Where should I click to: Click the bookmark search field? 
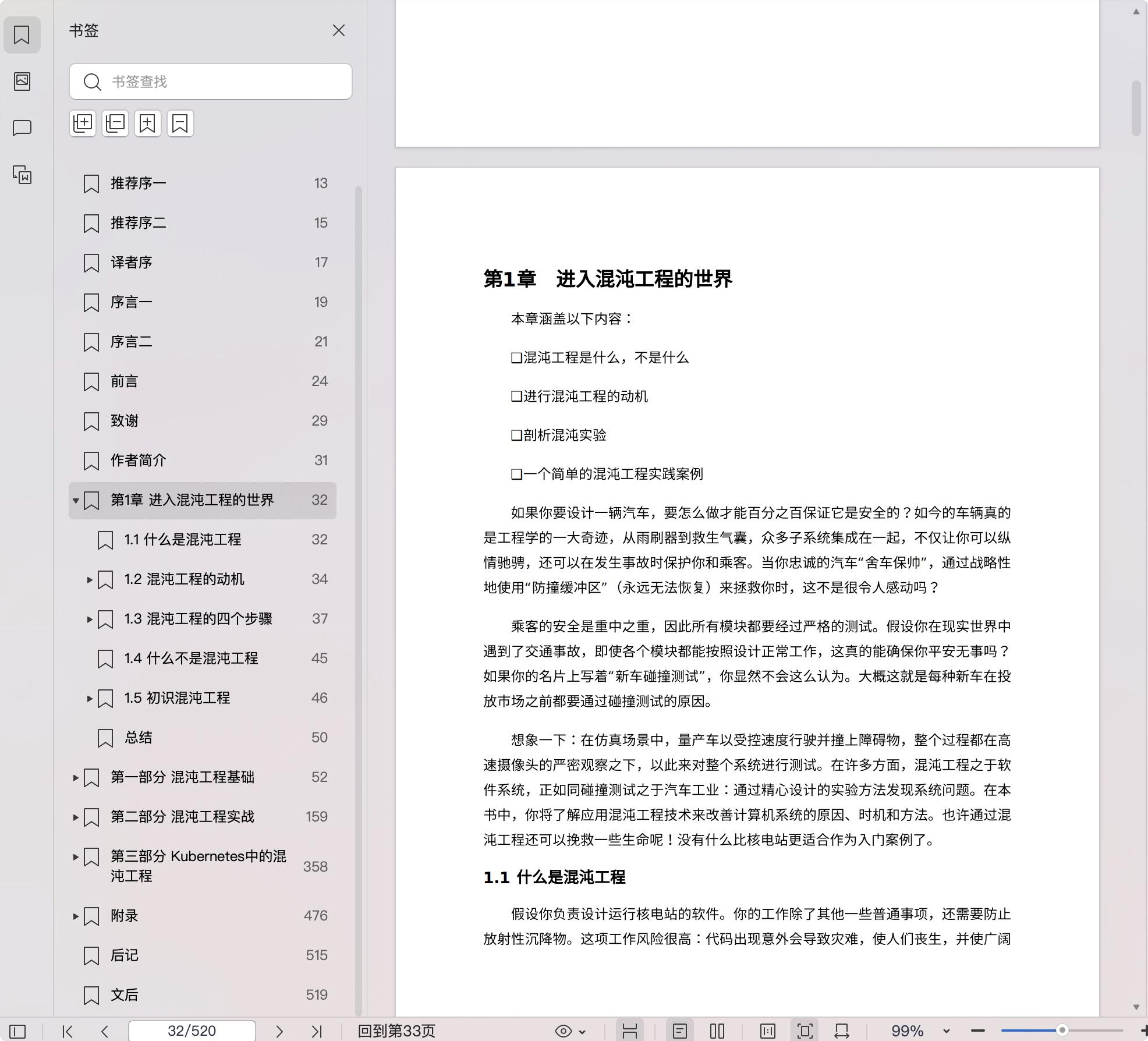pyautogui.click(x=211, y=82)
